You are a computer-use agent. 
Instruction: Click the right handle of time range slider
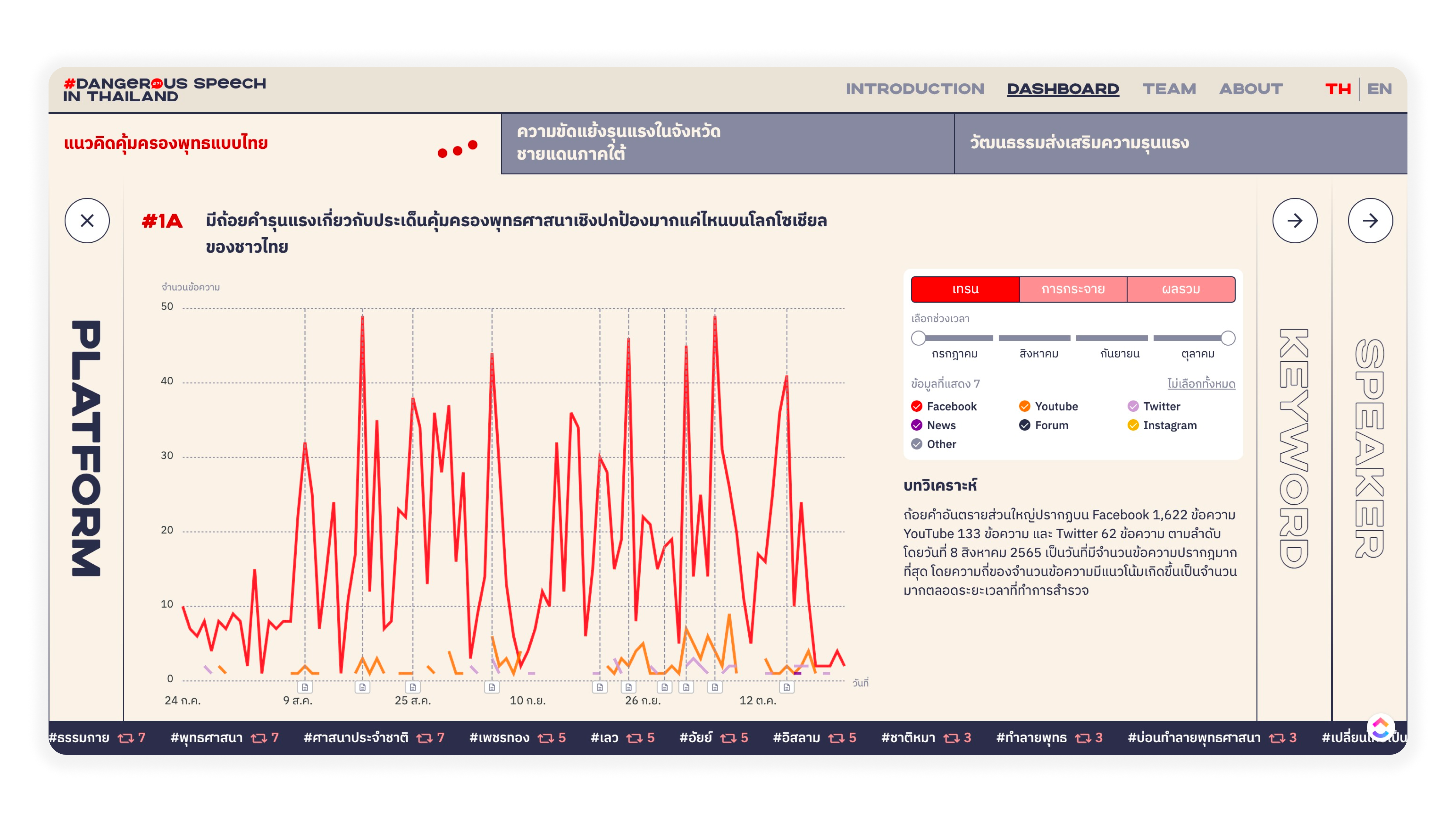coord(1228,338)
